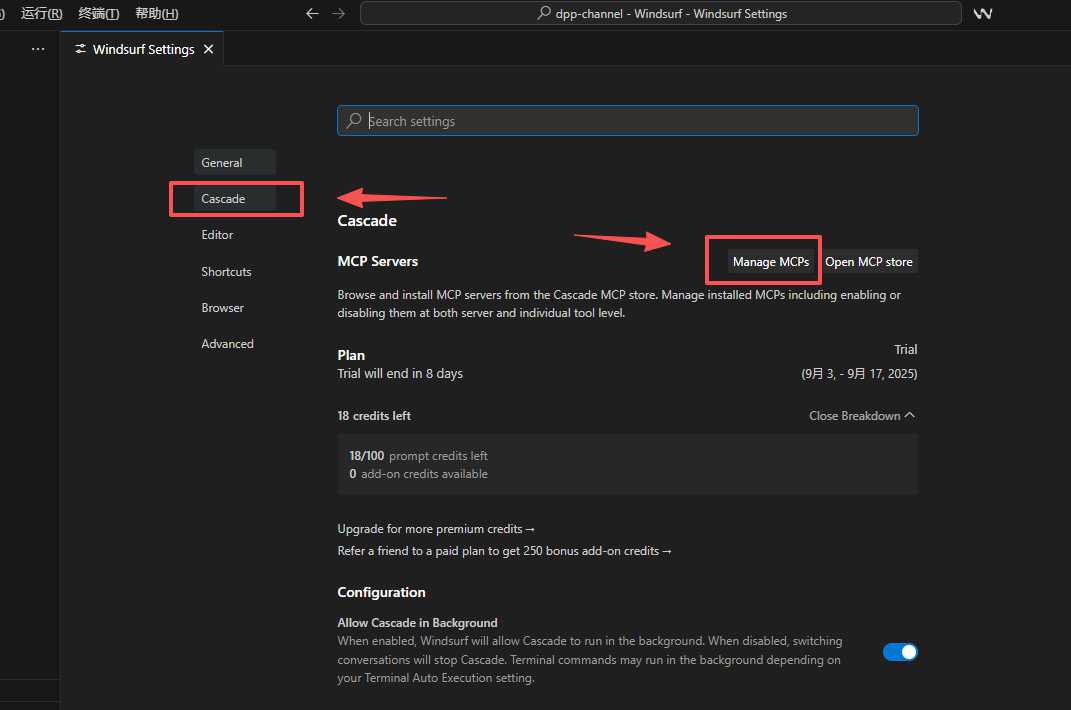Go forward with the right arrow icon

click(338, 13)
